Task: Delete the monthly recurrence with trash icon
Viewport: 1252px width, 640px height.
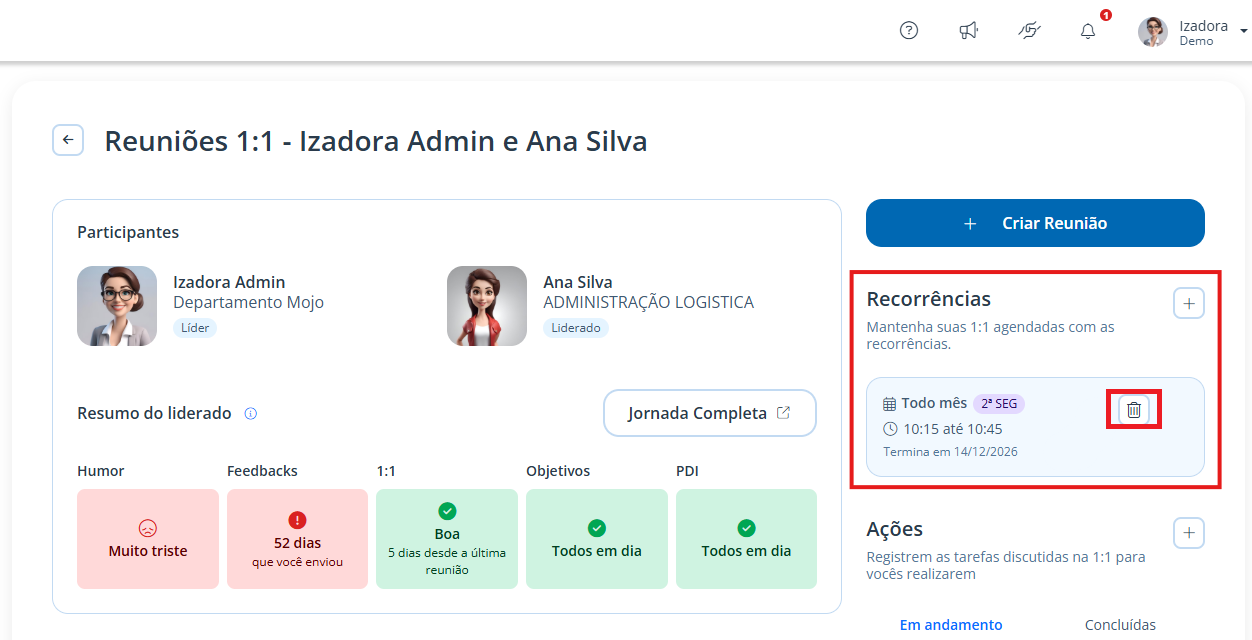Action: tap(1134, 409)
